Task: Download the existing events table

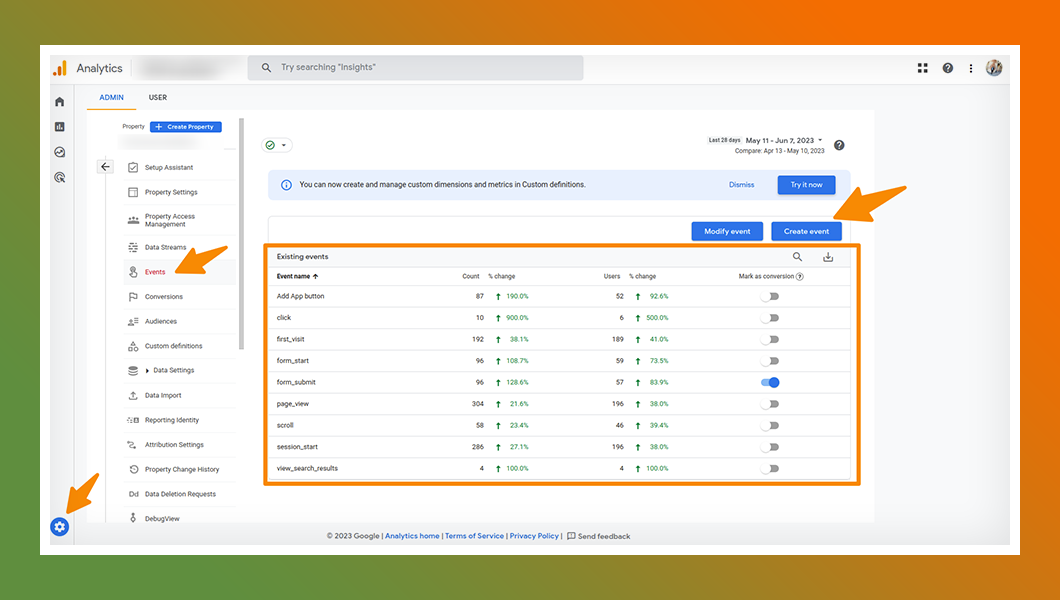Action: (x=828, y=257)
